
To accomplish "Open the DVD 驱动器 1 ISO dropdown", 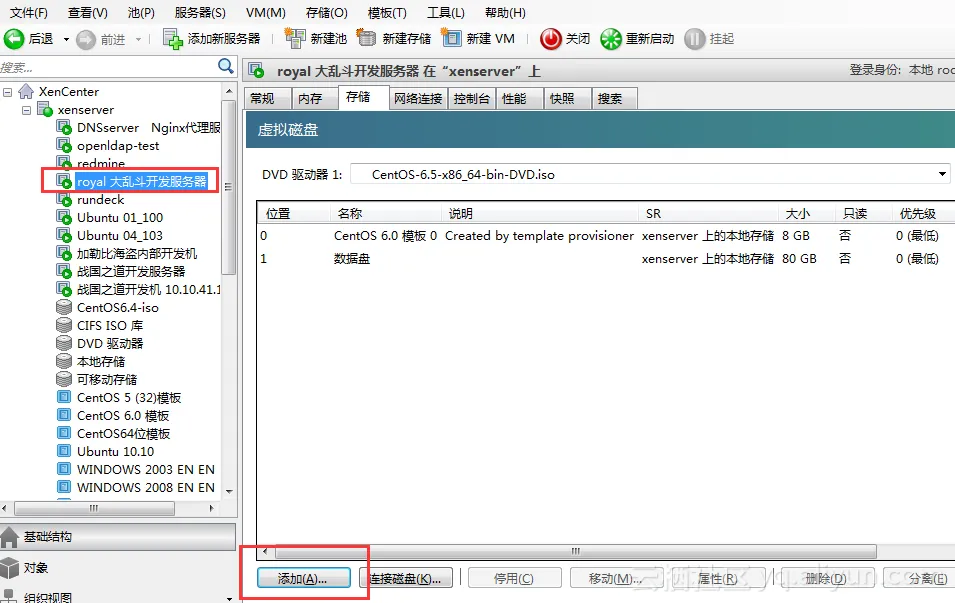I will coord(942,174).
